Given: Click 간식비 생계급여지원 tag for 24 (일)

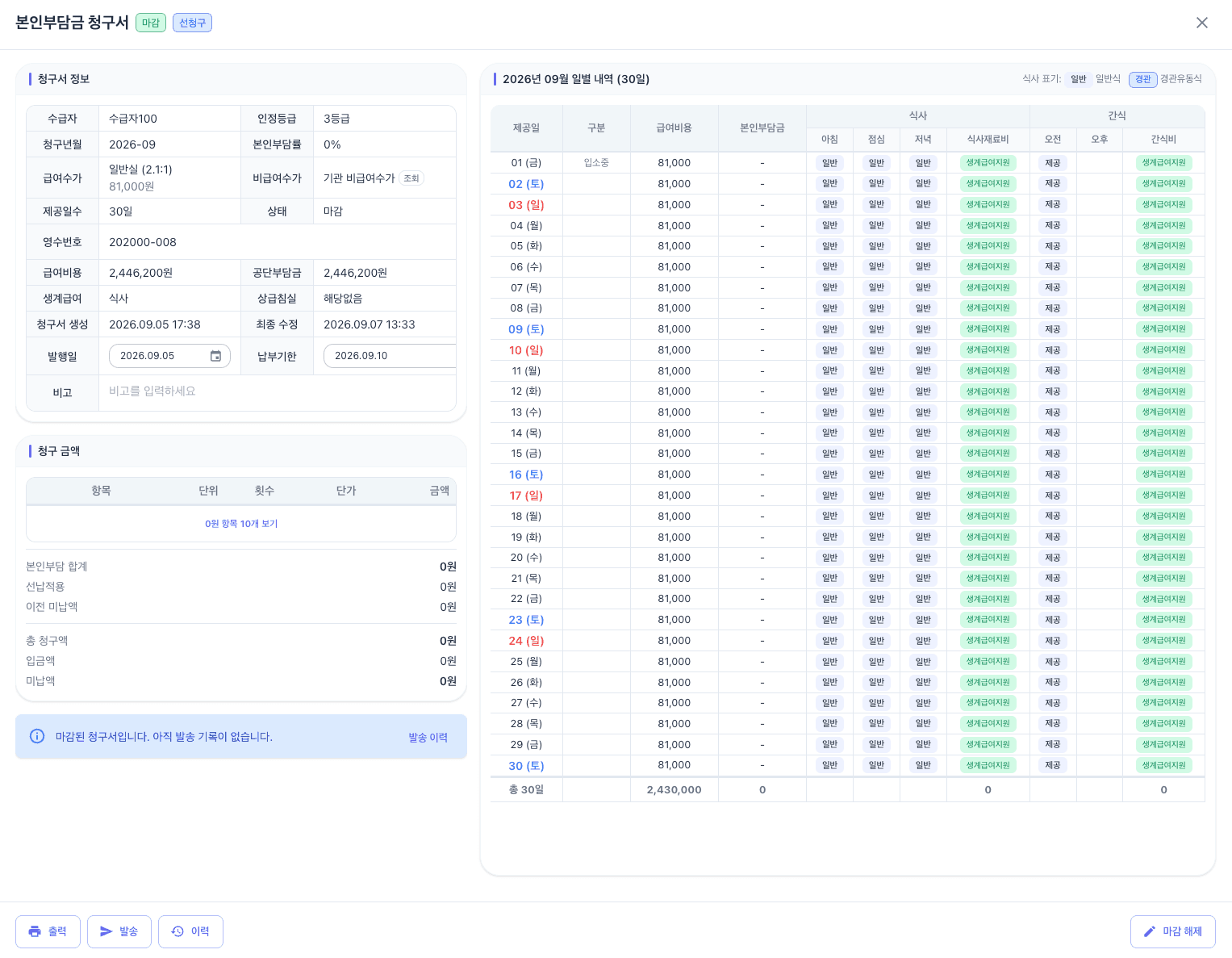Looking at the screenshot, I should click(x=1163, y=641).
